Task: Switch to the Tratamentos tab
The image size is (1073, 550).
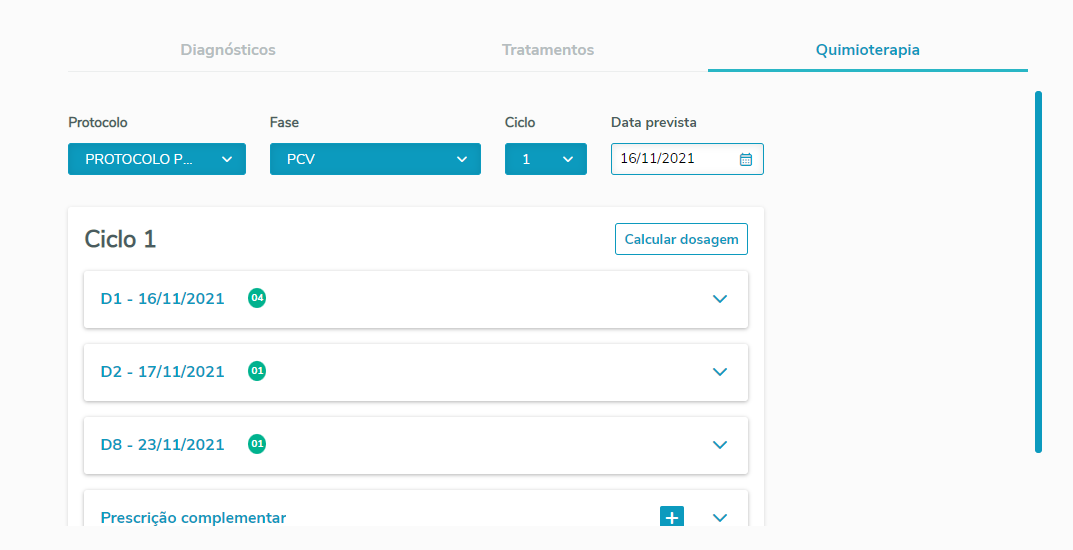Action: tap(548, 50)
